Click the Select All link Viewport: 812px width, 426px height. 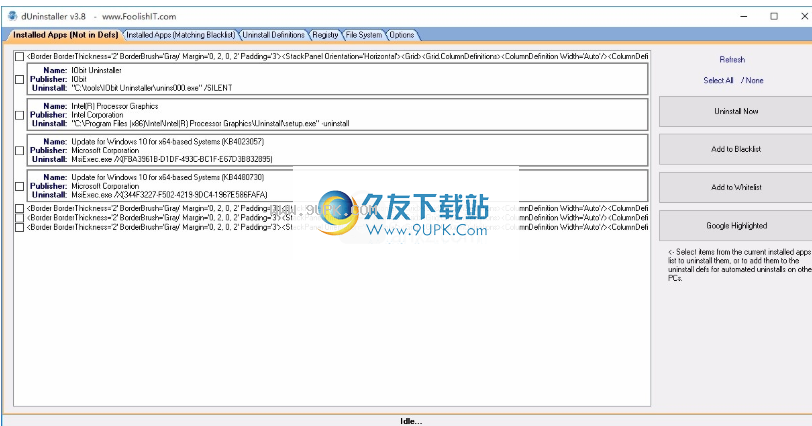click(x=718, y=80)
